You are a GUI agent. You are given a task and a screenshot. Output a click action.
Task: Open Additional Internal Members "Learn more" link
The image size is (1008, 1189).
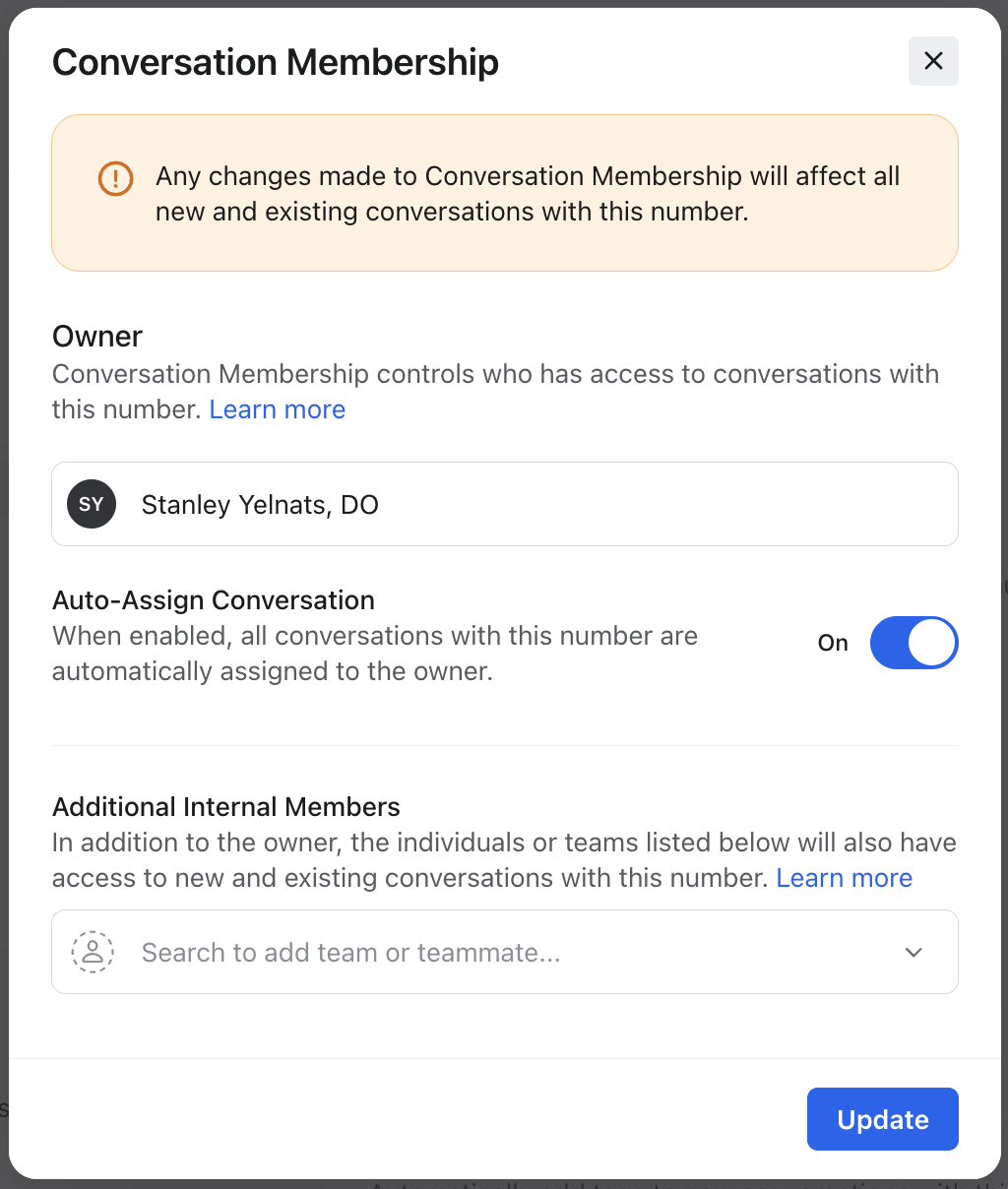point(844,878)
